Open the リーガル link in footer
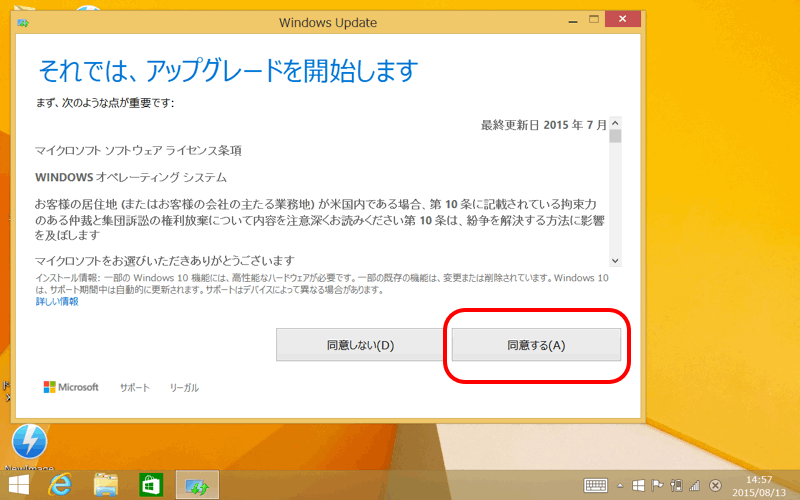Viewport: 800px width, 500px height. (184, 387)
